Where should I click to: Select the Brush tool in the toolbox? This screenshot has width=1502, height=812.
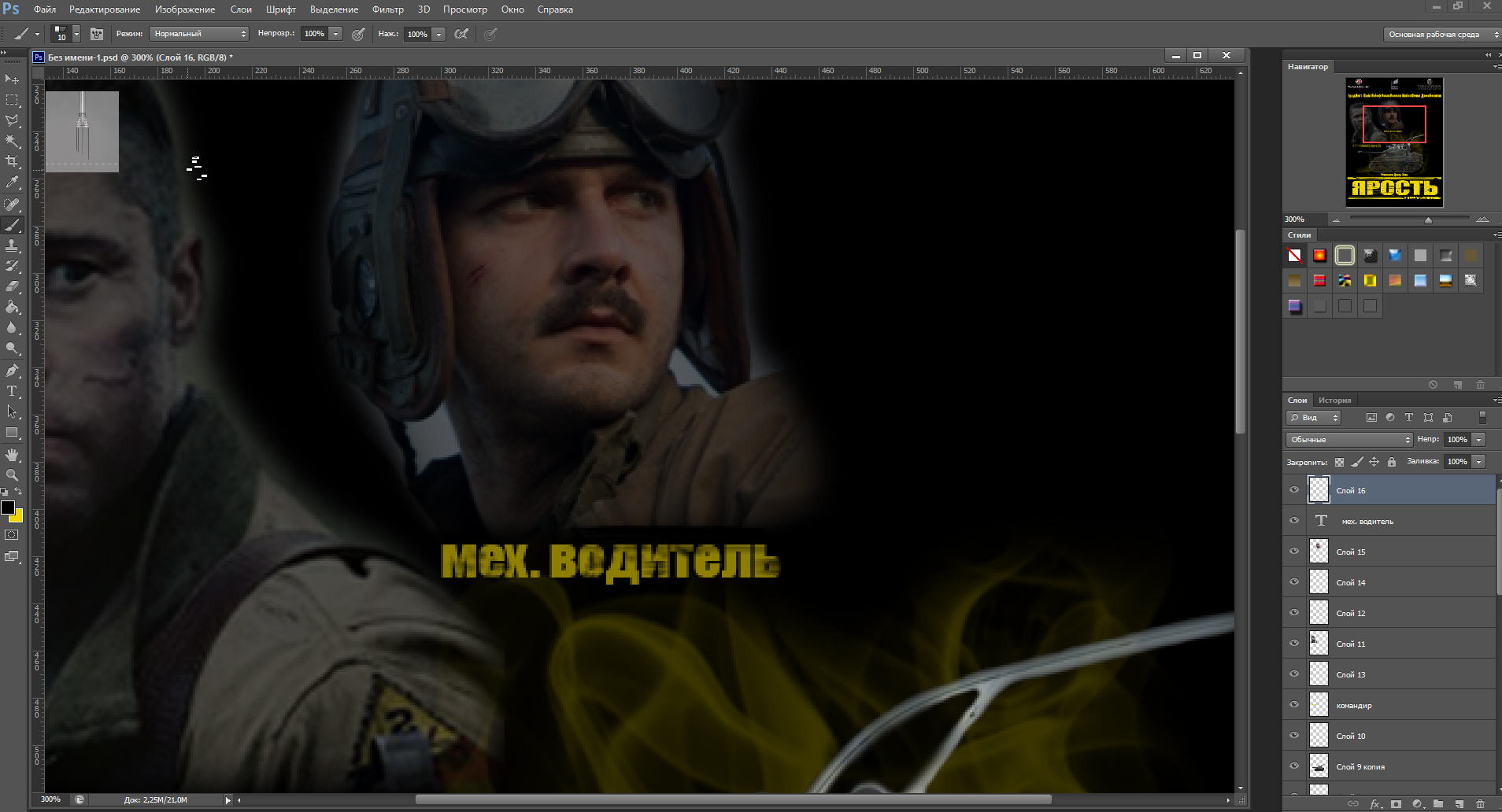pyautogui.click(x=12, y=226)
